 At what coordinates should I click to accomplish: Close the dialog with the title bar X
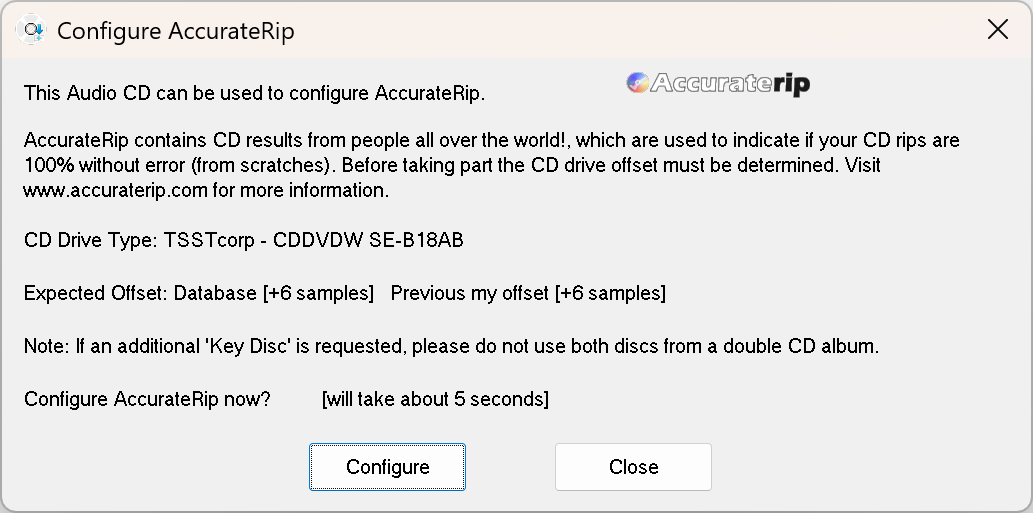(997, 30)
